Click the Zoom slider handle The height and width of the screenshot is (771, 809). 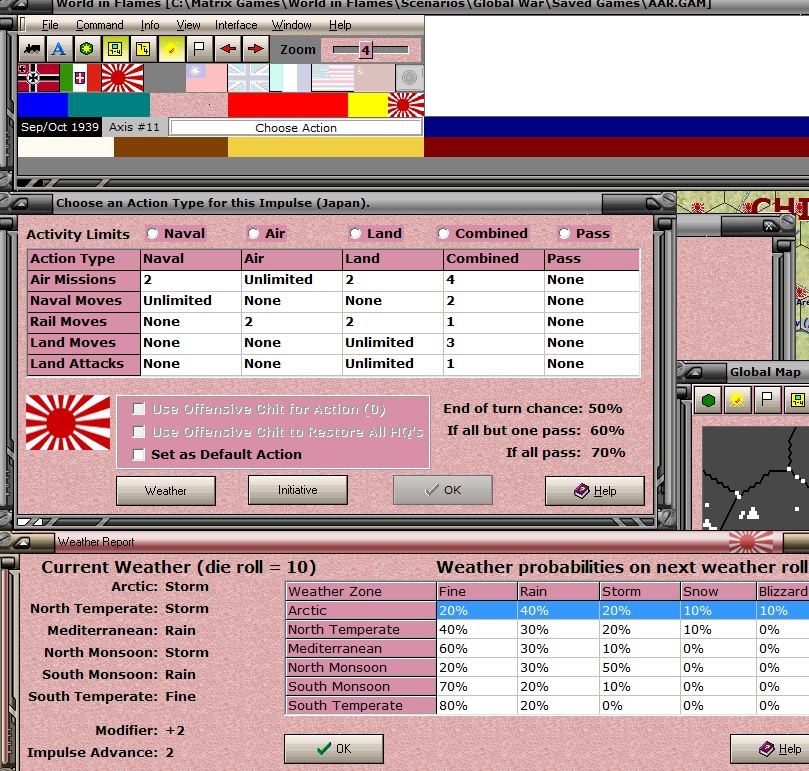pos(365,50)
